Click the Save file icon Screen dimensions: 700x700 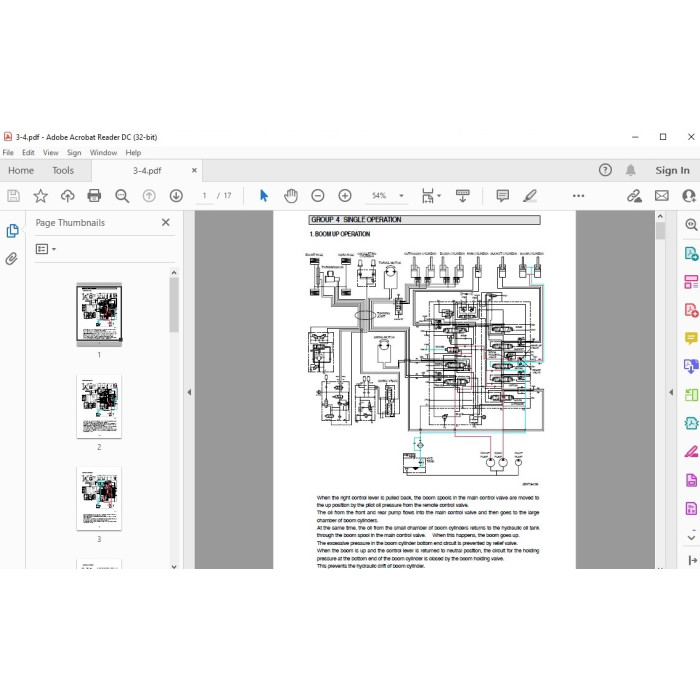tap(13, 196)
